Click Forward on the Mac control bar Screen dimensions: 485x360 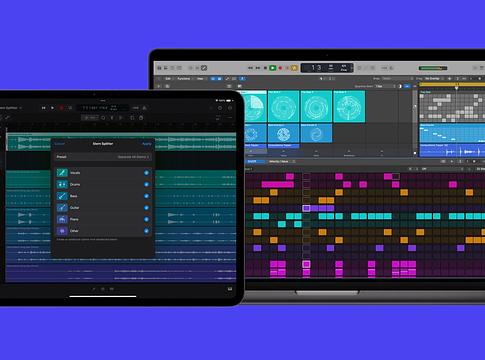(258, 68)
